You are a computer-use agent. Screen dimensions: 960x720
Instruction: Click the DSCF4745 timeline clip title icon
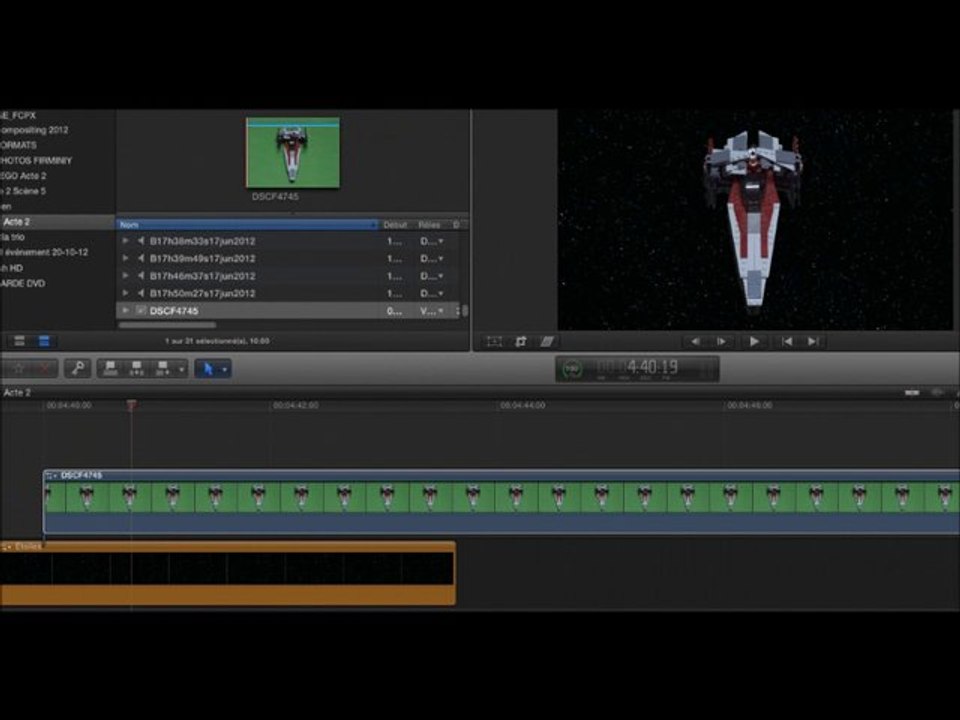click(51, 476)
